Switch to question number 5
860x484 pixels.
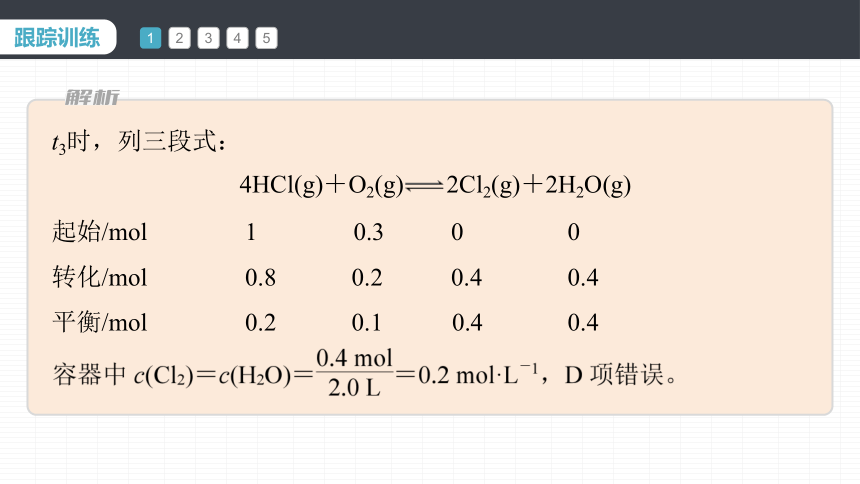[267, 38]
